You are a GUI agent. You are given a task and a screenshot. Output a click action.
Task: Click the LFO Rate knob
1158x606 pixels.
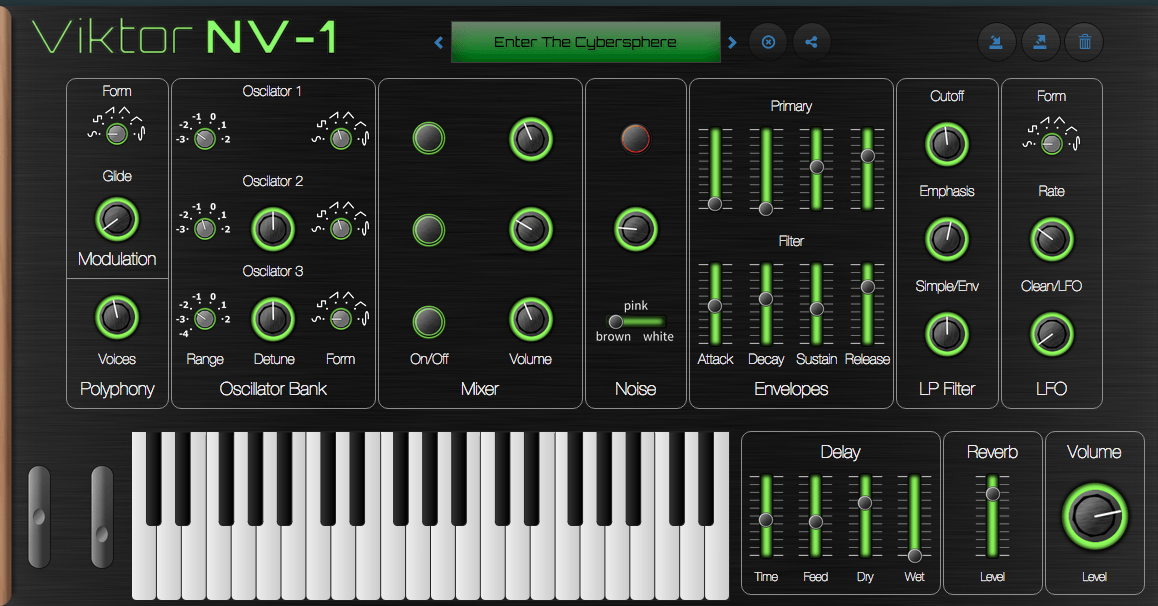1052,239
